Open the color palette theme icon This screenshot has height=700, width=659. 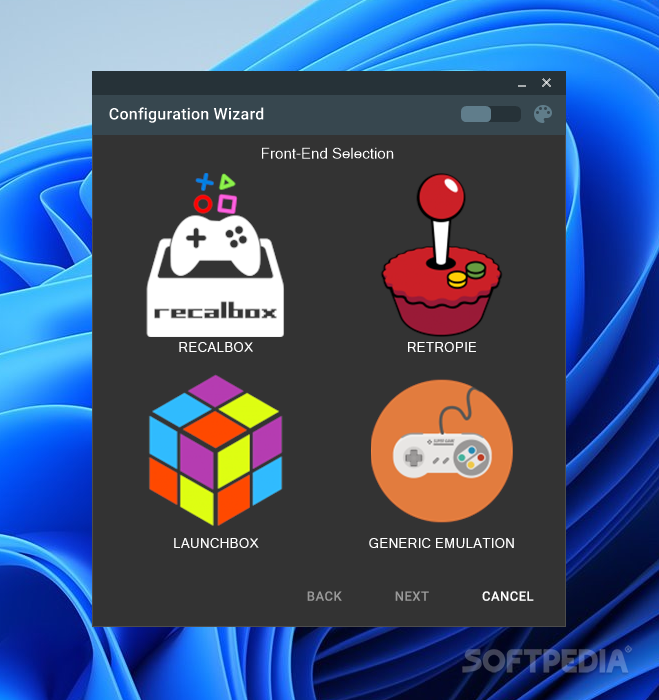click(542, 114)
